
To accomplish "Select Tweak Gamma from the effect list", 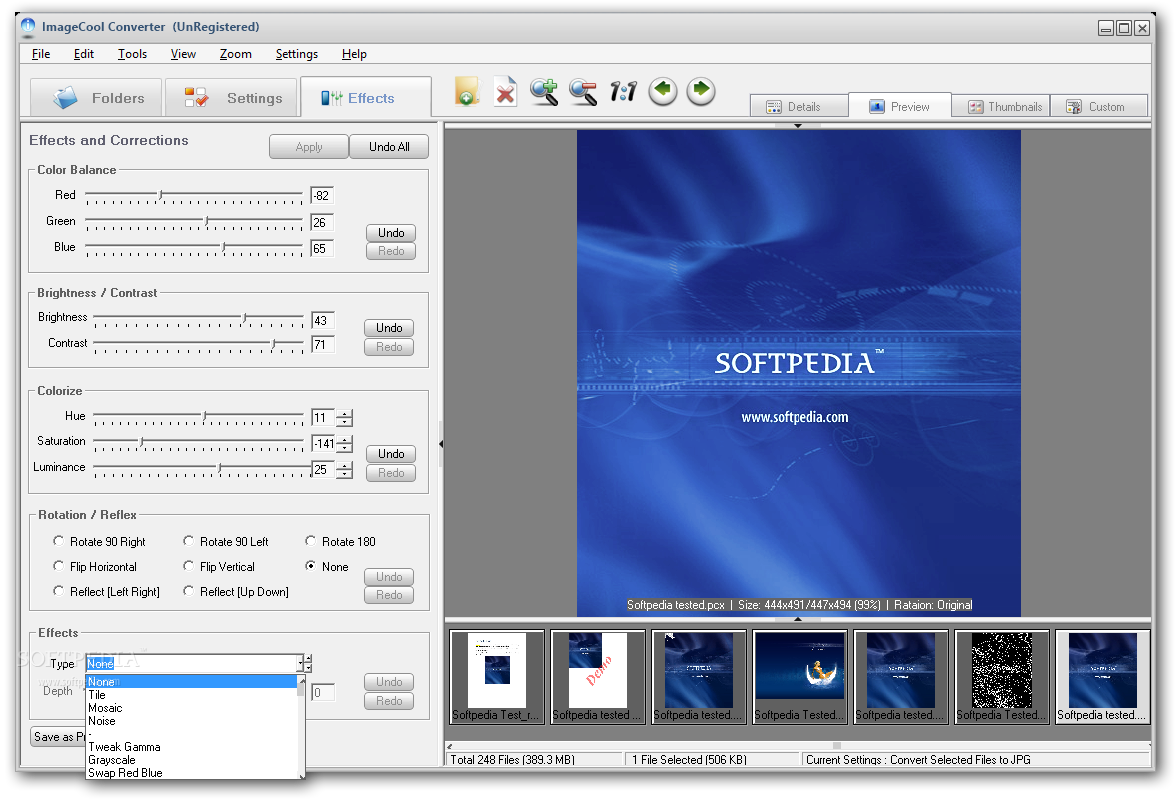I will pyautogui.click(x=192, y=747).
